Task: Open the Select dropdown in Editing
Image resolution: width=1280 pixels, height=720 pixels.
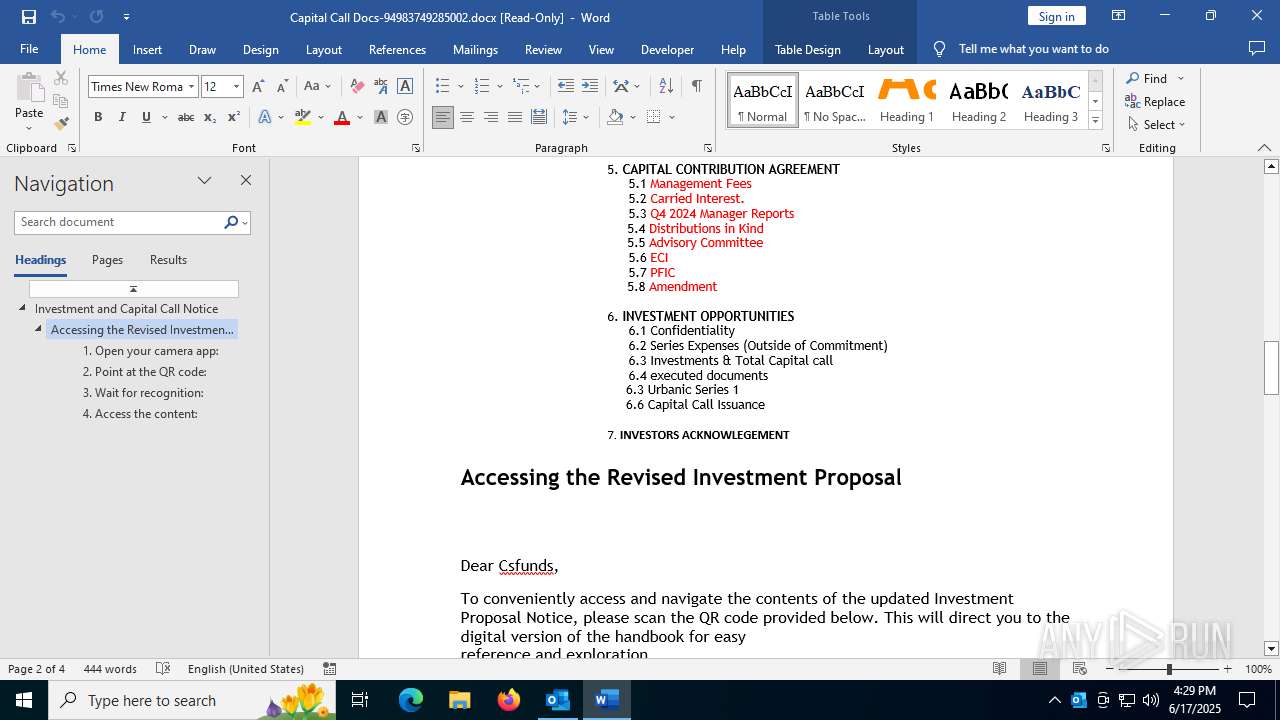Action: (1156, 125)
